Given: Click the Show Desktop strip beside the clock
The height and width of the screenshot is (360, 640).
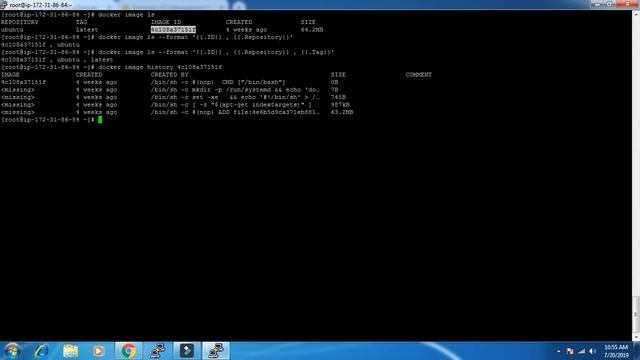Looking at the screenshot, I should coord(636,351).
